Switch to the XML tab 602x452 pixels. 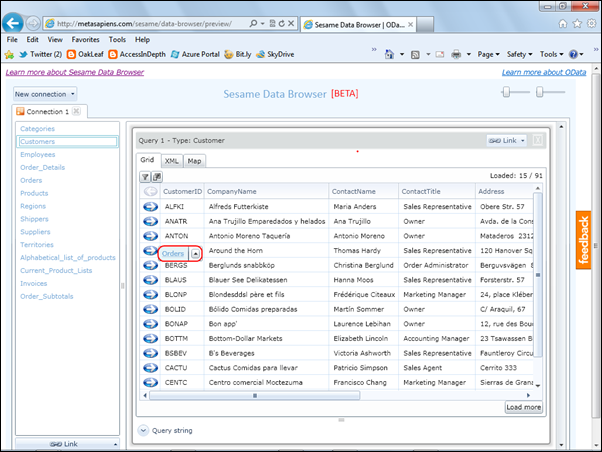click(x=172, y=160)
